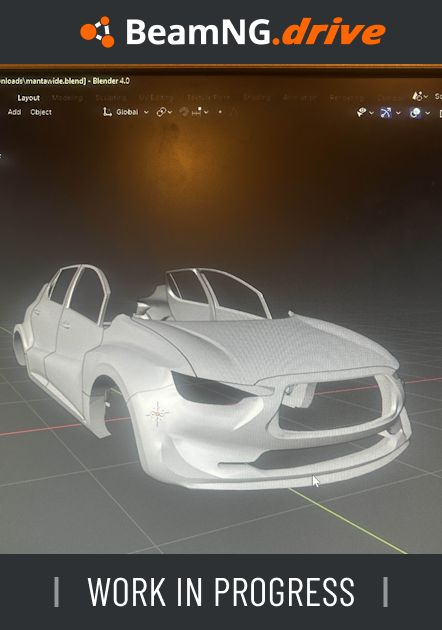The height and width of the screenshot is (630, 442).
Task: Open the Texture Paint workspace tab
Action: pos(208,98)
